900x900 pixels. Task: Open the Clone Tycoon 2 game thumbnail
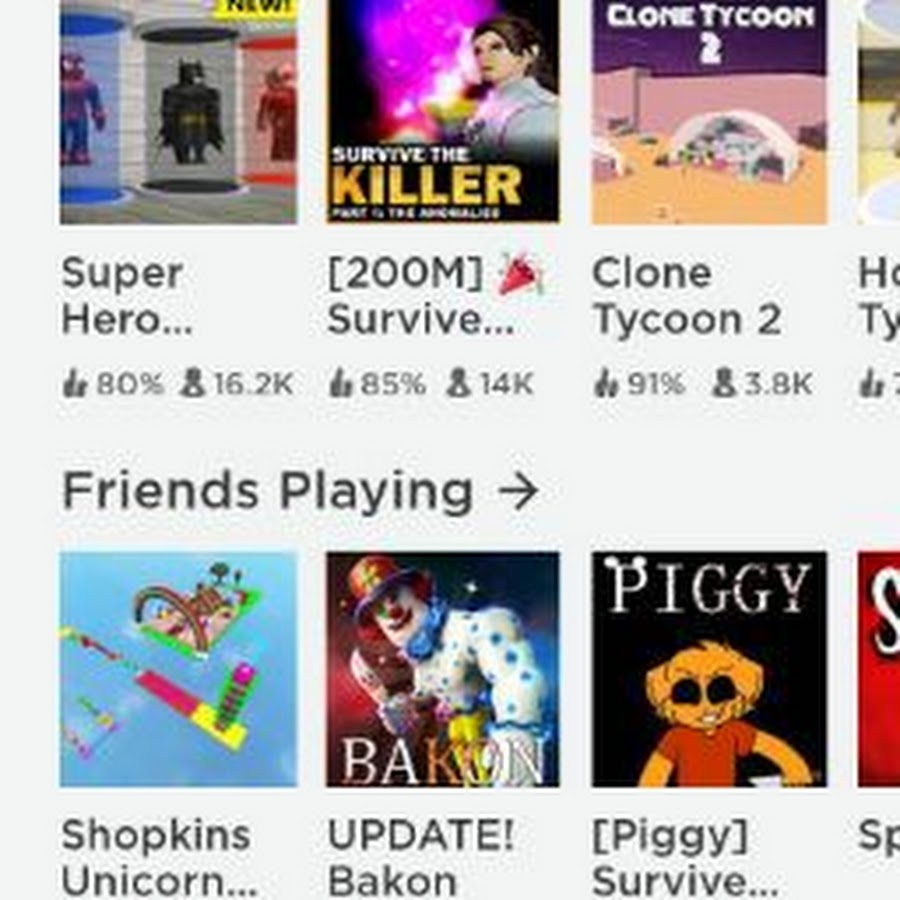tap(709, 112)
